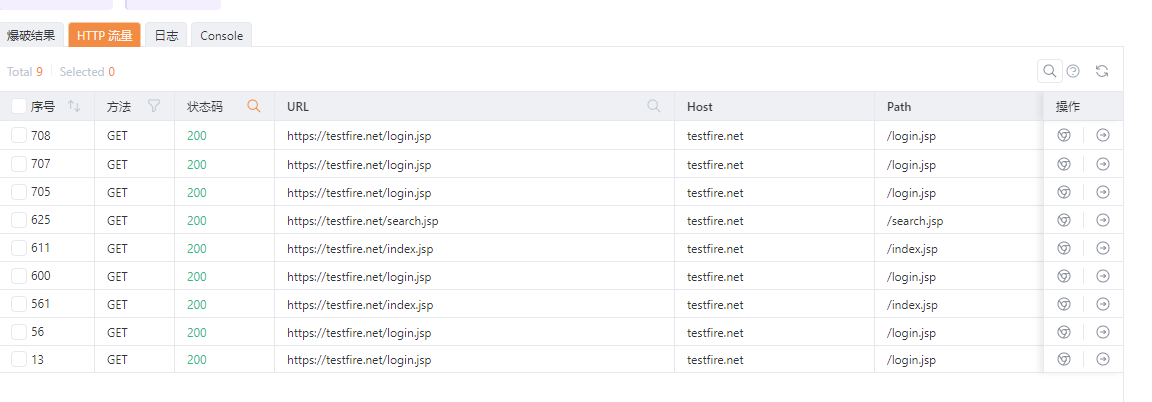Select the row 611 index.jsp URL
This screenshot has width=1152, height=402.
tap(360, 248)
